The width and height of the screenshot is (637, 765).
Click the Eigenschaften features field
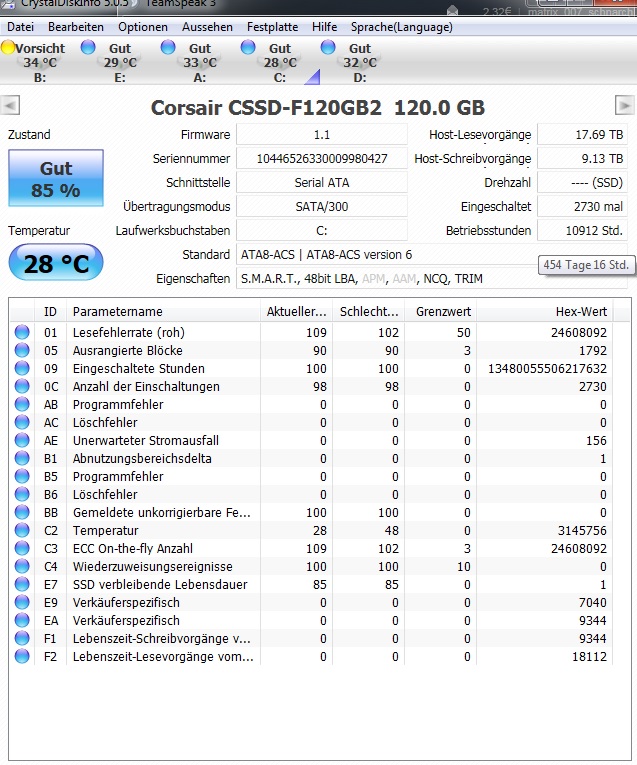[432, 279]
